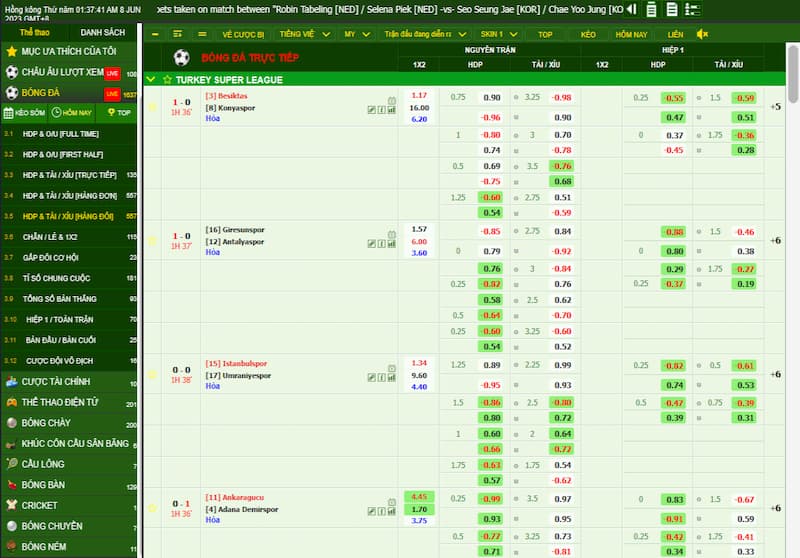Mute sound with the speaker icon
800x558 pixels.
click(x=702, y=34)
